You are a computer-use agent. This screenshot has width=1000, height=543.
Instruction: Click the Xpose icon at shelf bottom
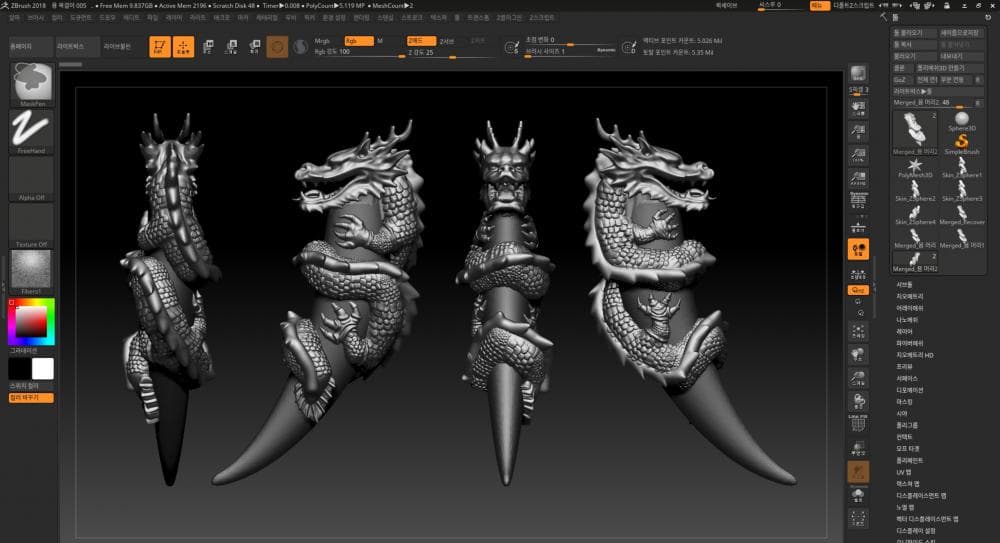858,518
